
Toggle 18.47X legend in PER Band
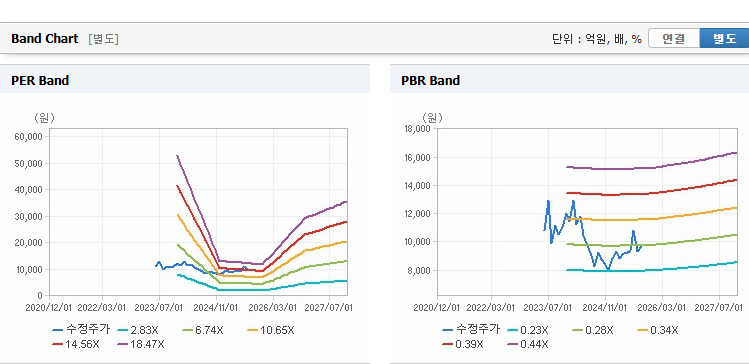tap(141, 344)
